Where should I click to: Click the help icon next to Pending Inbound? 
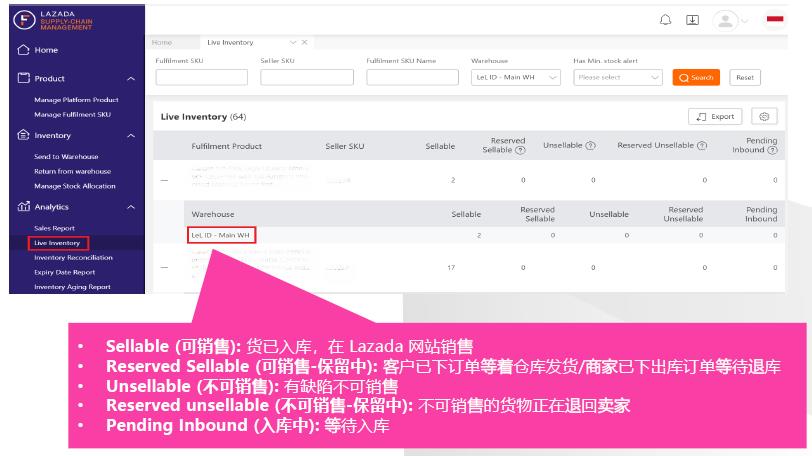point(772,150)
